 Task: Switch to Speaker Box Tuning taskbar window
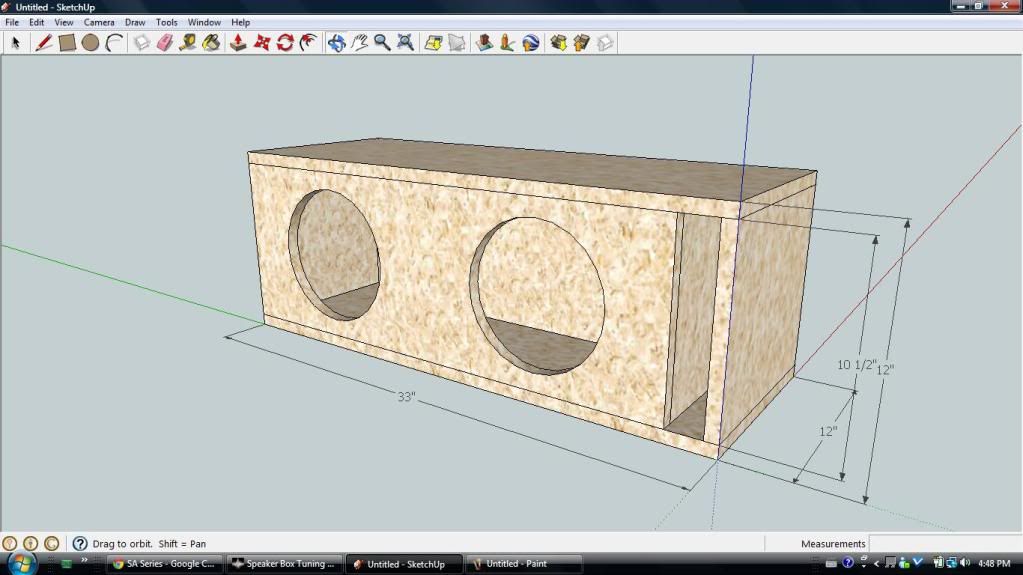[284, 564]
